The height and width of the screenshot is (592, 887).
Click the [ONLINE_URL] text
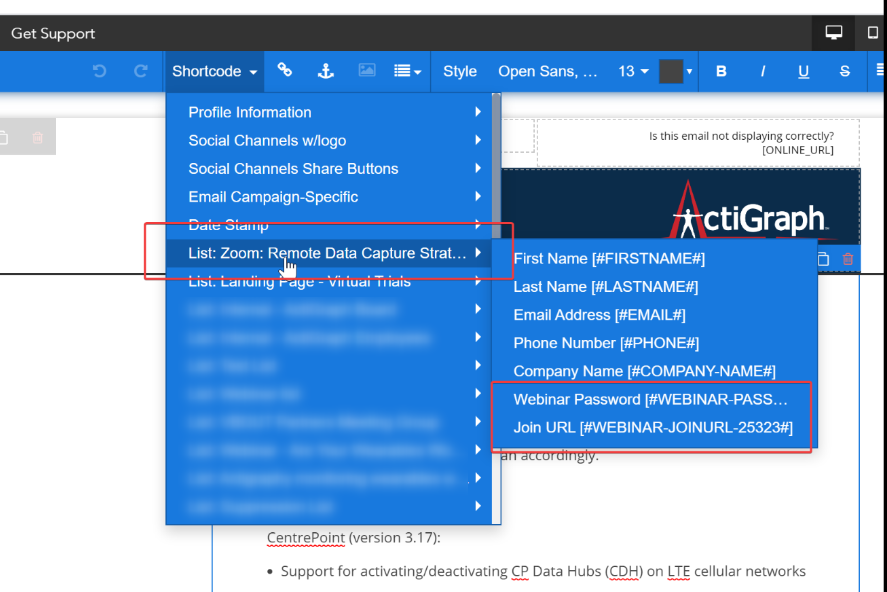click(x=798, y=150)
